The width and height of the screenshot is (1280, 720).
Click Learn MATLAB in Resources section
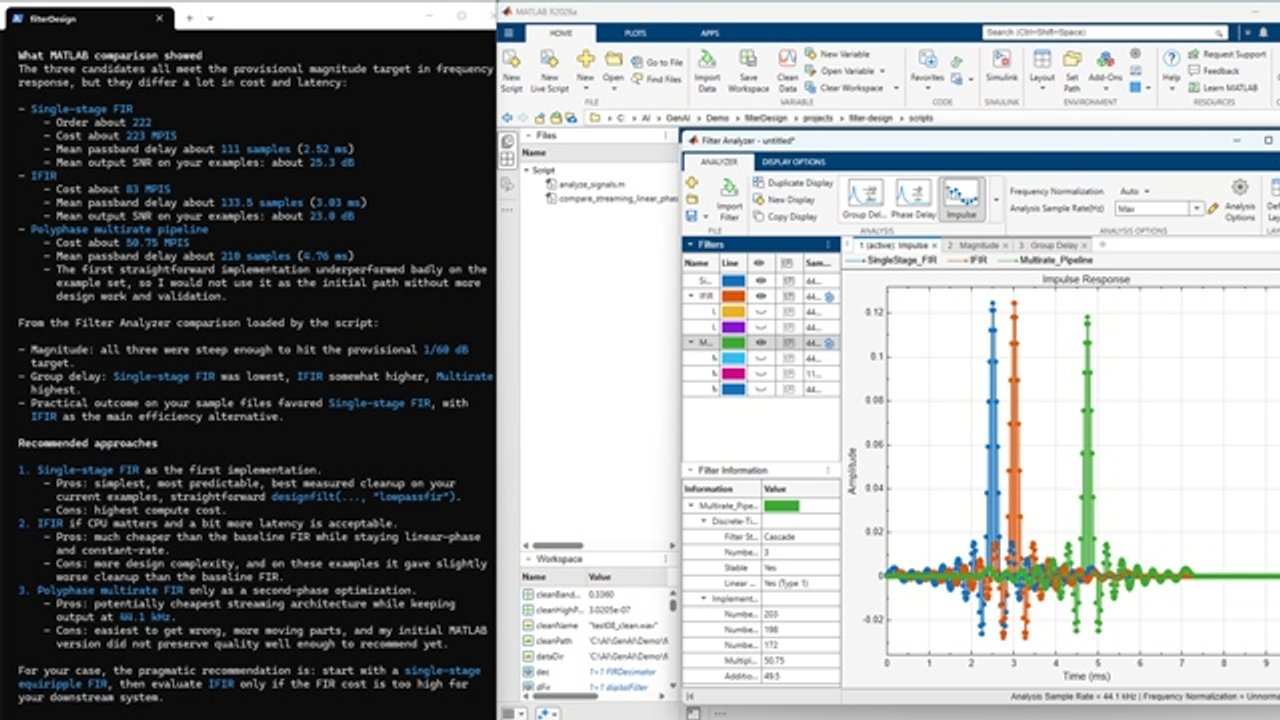coord(1222,88)
